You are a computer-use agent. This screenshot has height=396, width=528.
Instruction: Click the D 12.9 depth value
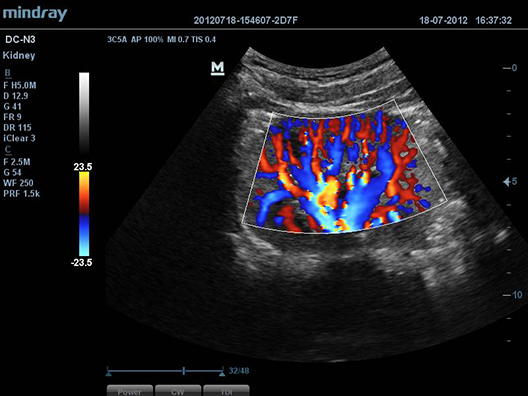[16, 96]
